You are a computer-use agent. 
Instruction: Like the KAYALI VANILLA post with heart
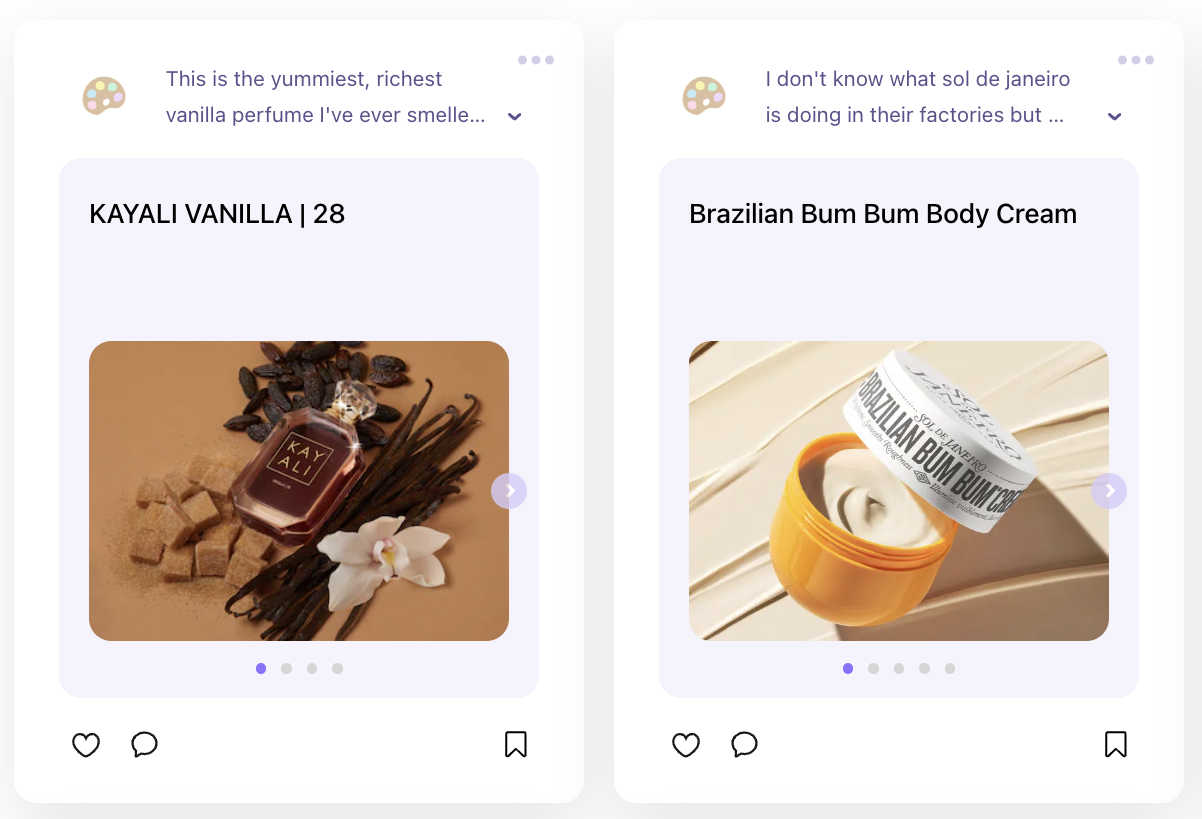[x=86, y=744]
